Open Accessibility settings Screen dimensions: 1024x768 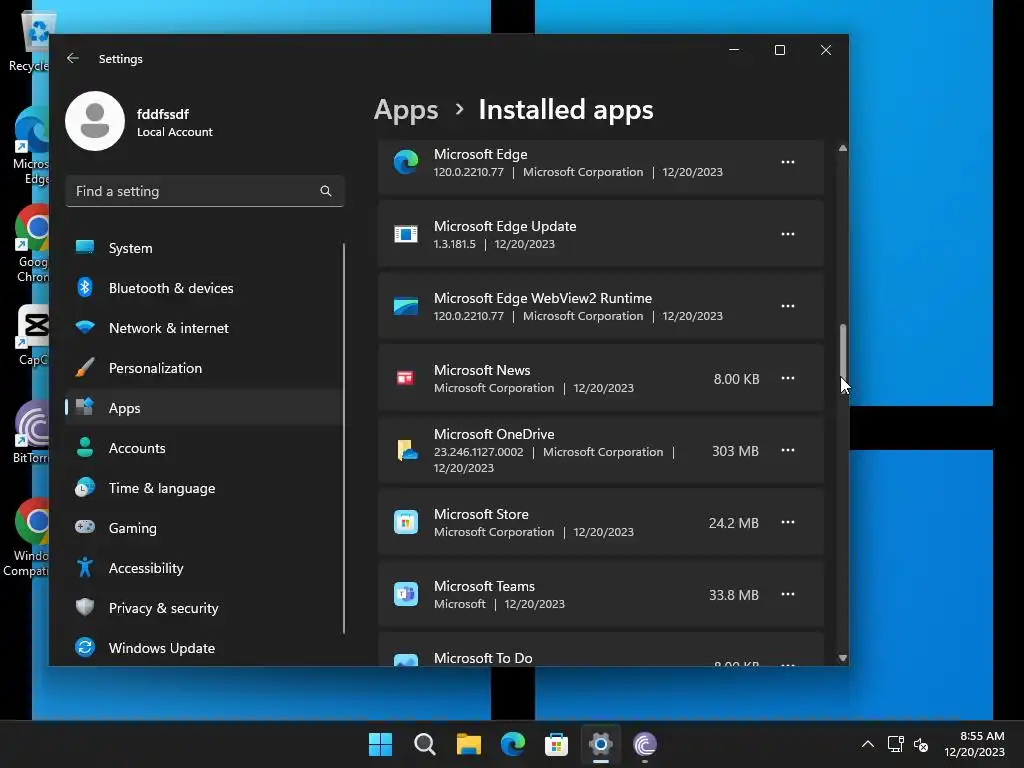(204, 568)
